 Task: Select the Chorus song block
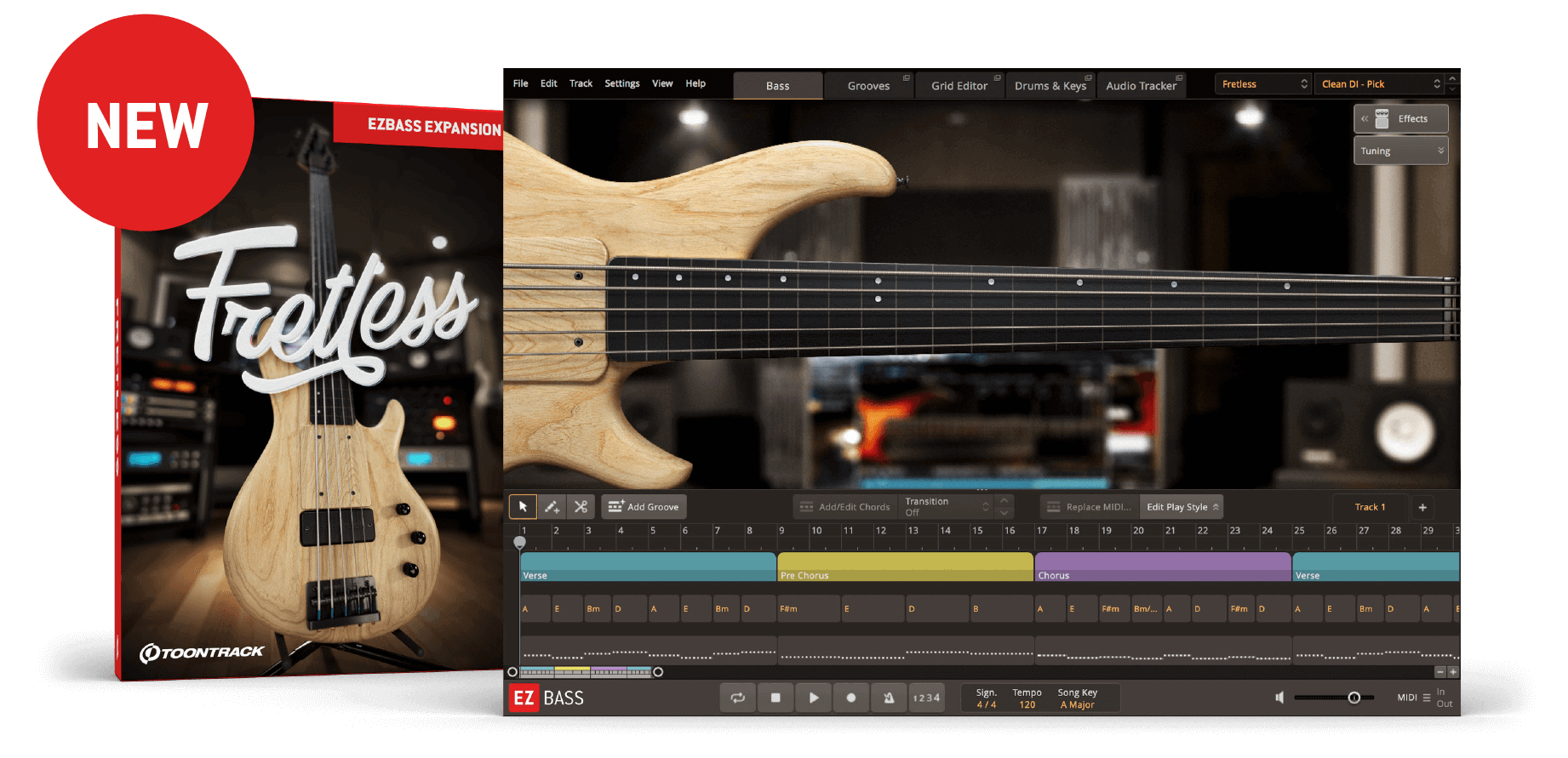(1163, 567)
